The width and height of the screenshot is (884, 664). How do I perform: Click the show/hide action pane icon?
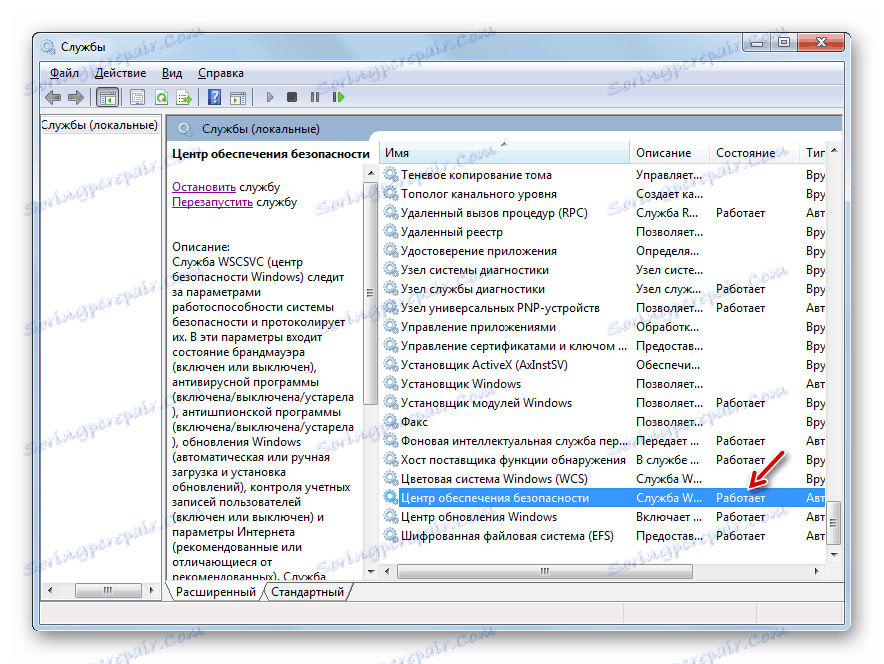tap(238, 98)
